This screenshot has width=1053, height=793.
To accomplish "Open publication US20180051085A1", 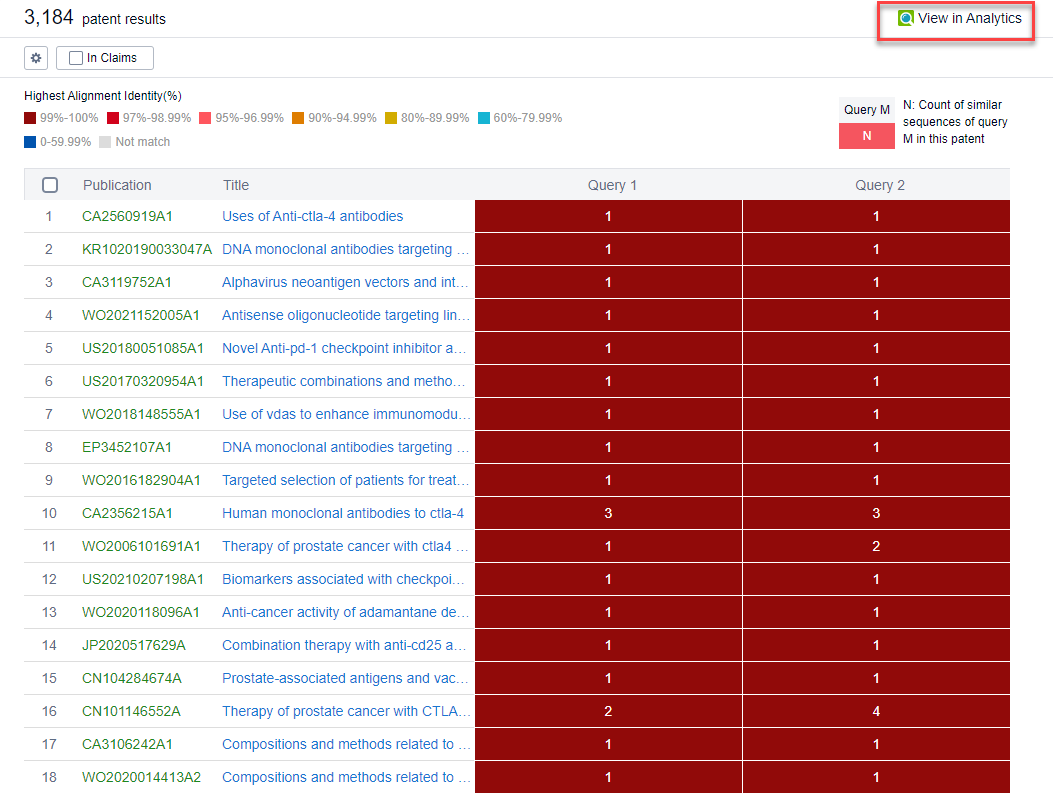I will coord(143,348).
